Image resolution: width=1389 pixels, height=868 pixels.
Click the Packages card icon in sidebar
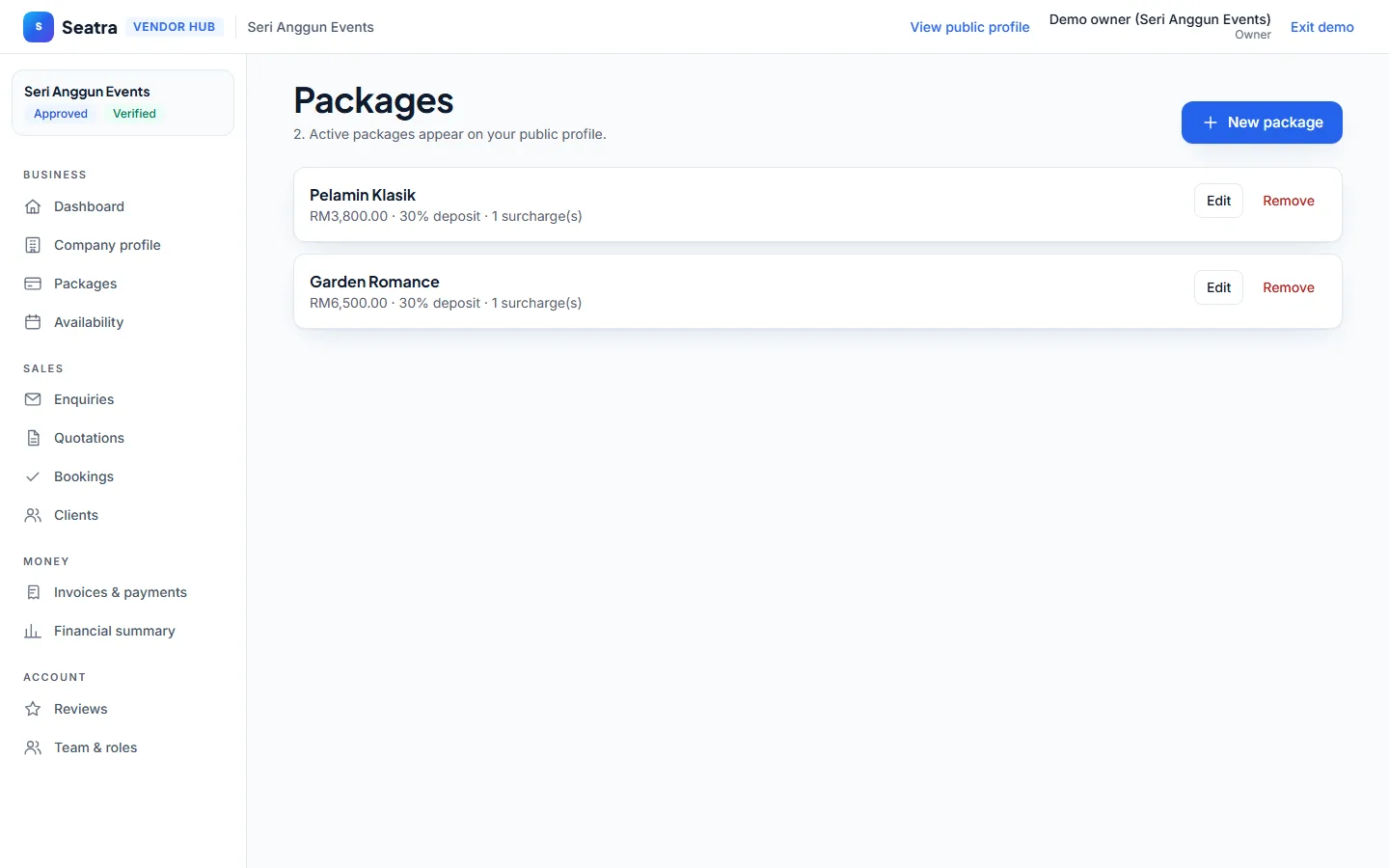click(33, 284)
